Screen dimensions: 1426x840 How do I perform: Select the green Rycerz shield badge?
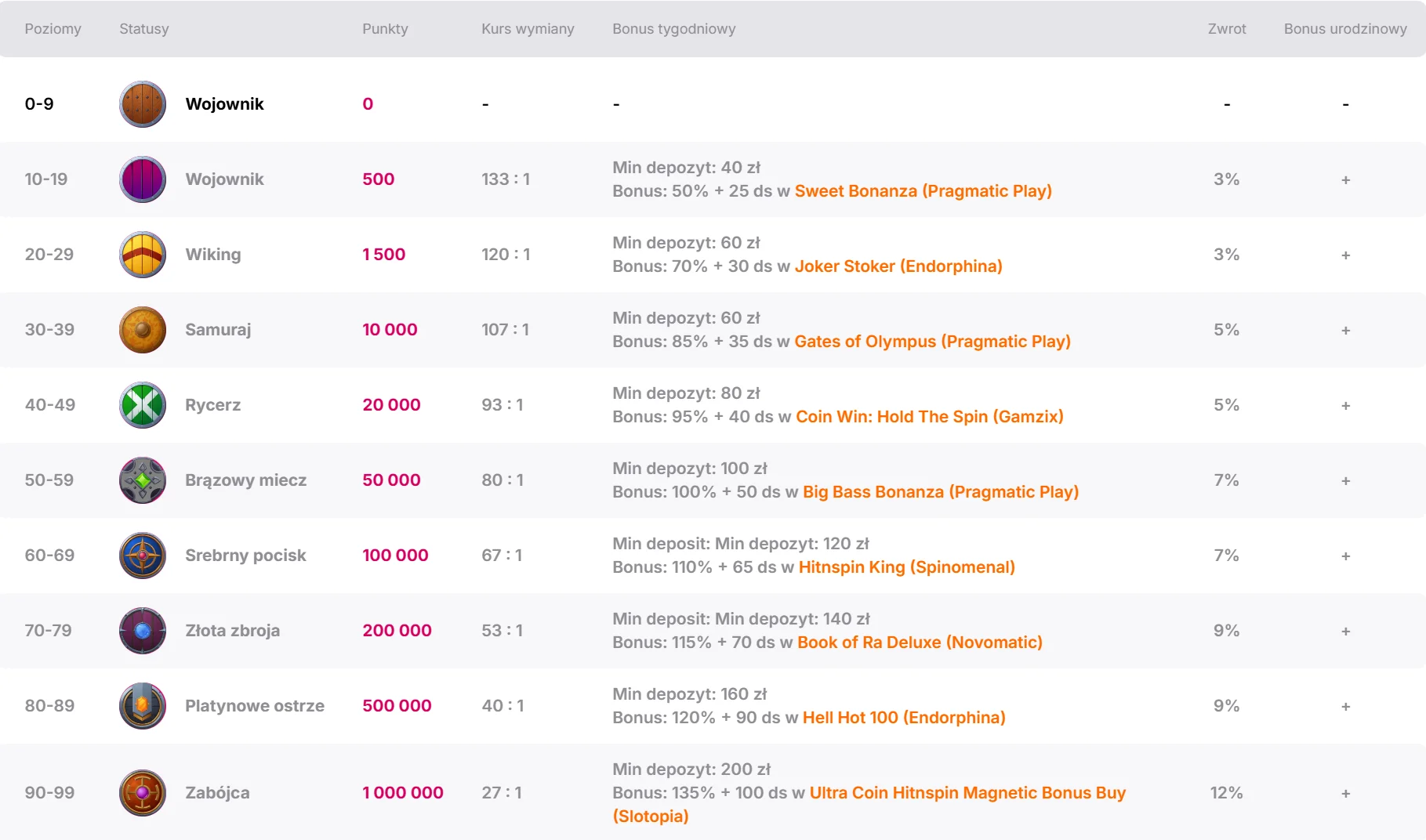pyautogui.click(x=143, y=405)
